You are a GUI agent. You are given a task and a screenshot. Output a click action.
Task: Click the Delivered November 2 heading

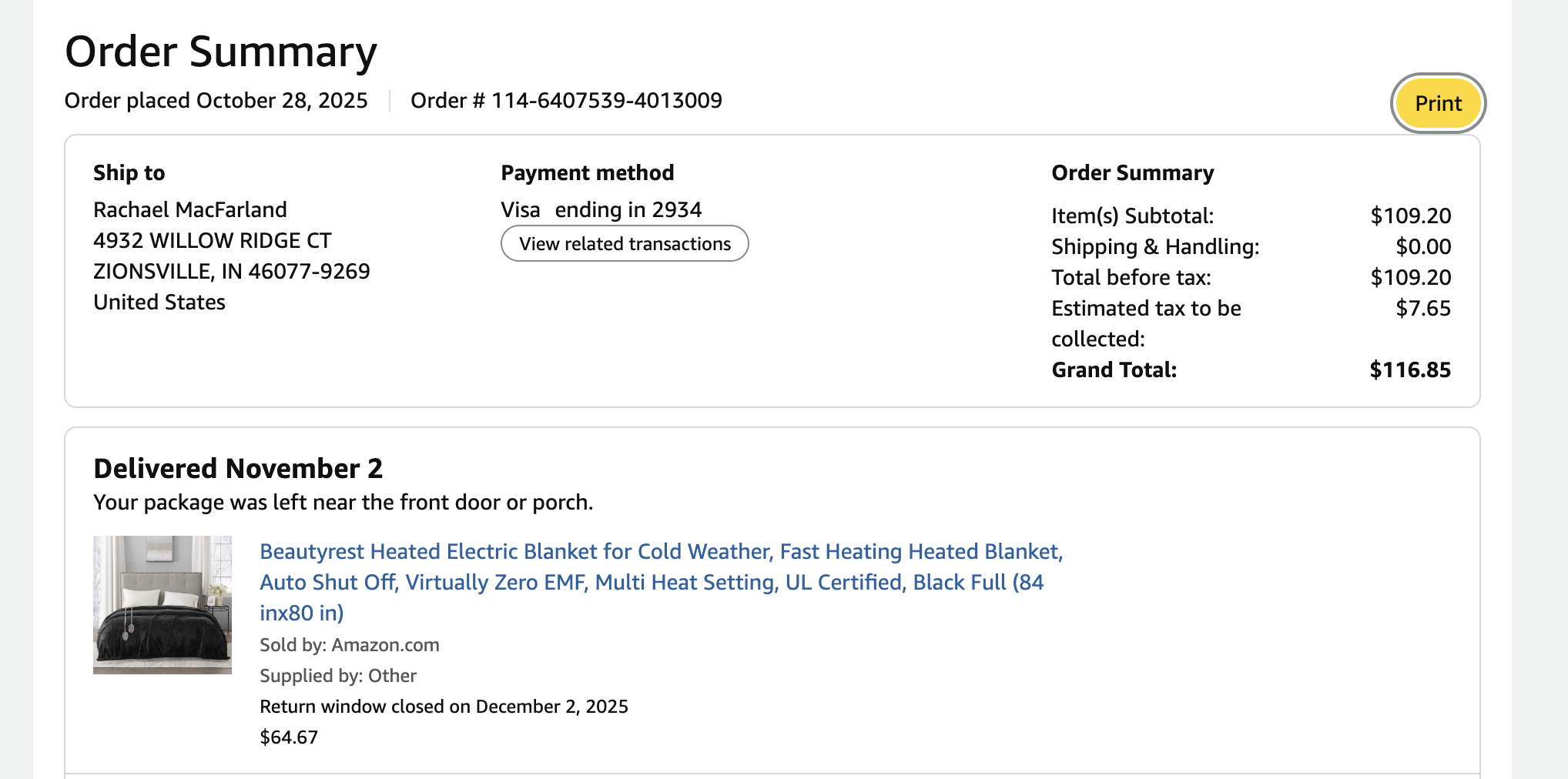238,468
